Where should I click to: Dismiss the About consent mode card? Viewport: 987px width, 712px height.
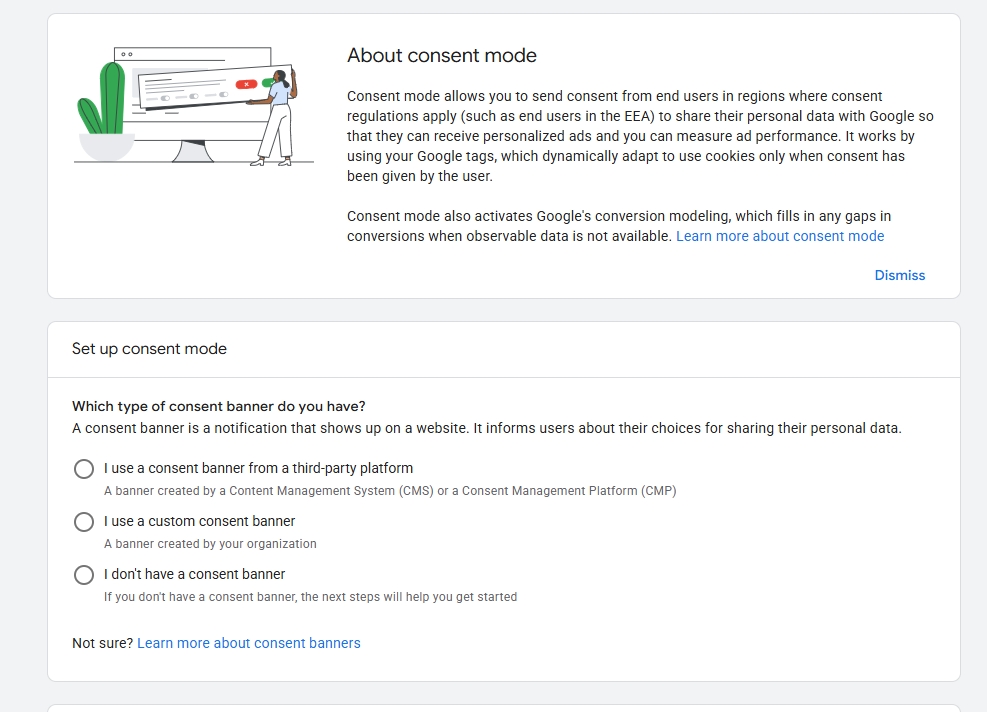coord(900,275)
